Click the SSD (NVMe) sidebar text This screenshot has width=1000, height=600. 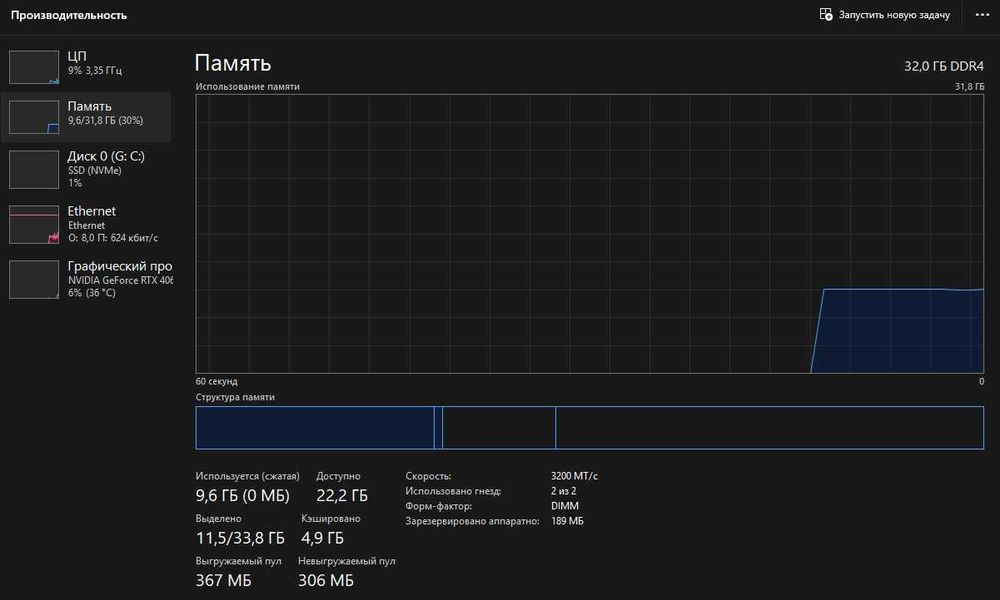(94, 170)
